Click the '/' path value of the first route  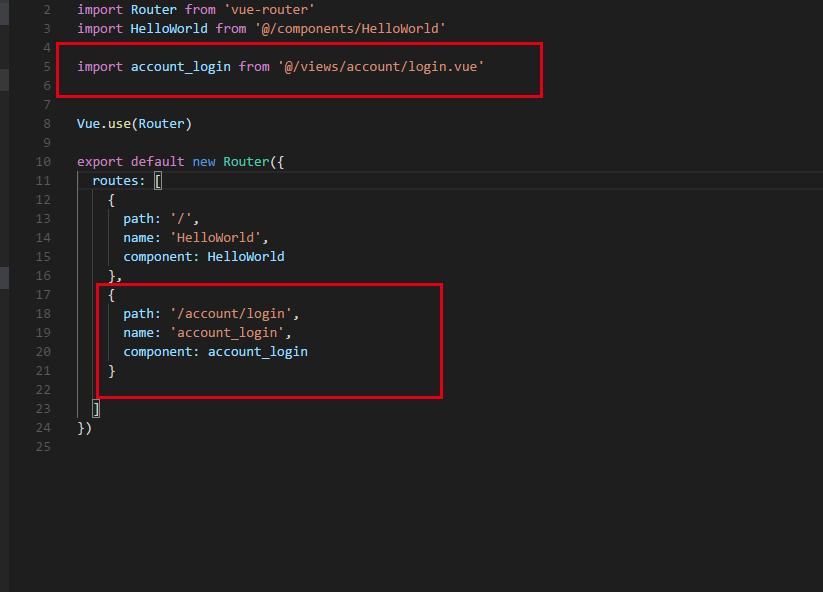188,219
